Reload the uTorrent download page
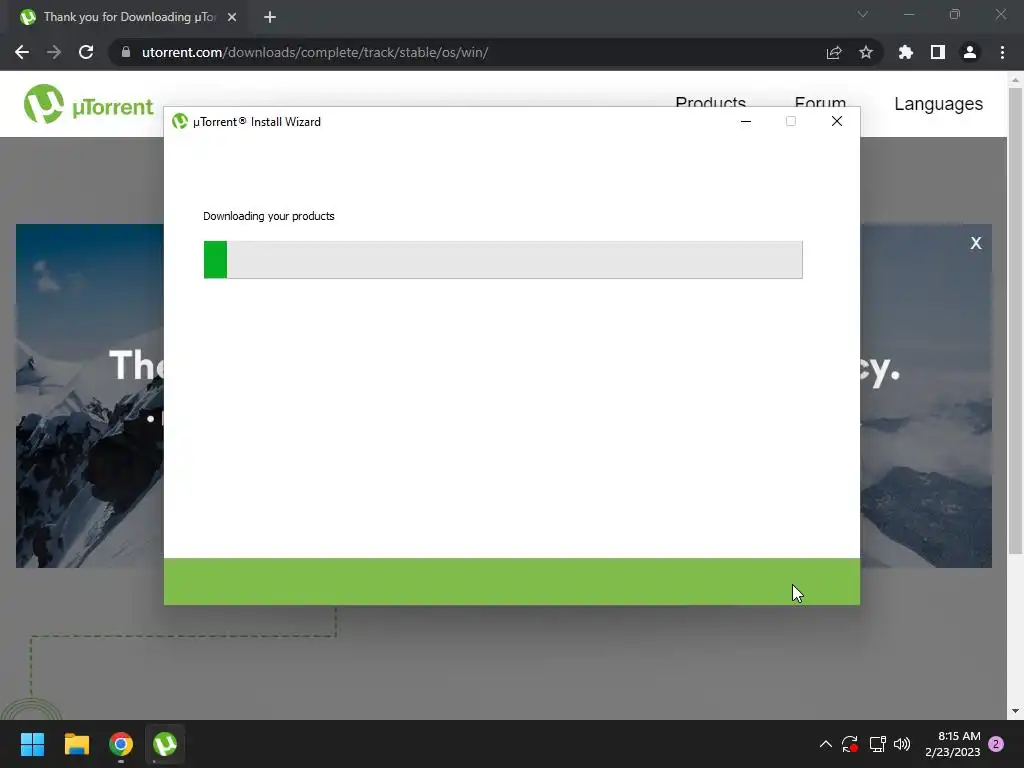The height and width of the screenshot is (768, 1024). click(x=86, y=52)
